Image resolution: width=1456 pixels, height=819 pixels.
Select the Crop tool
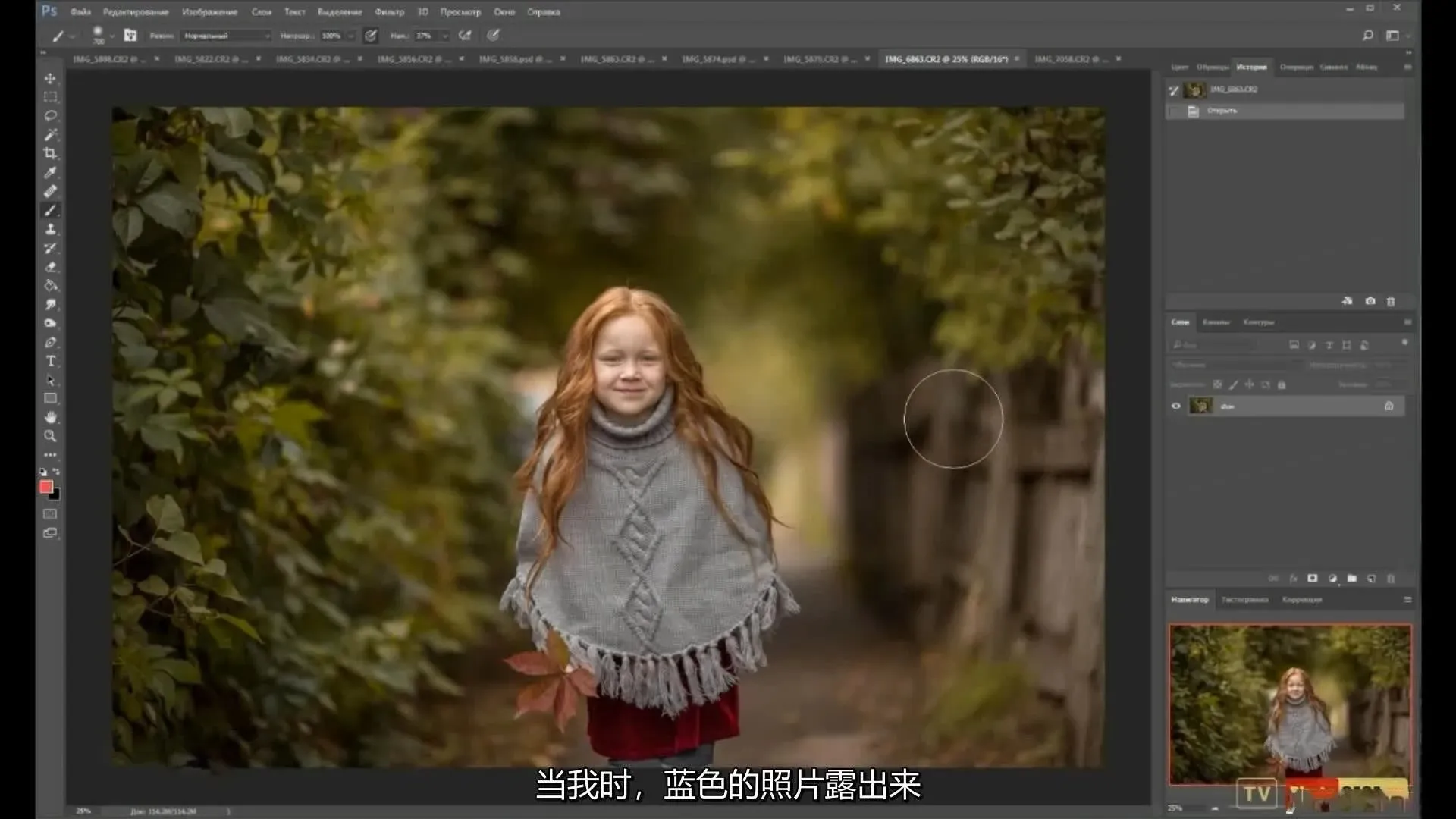50,153
